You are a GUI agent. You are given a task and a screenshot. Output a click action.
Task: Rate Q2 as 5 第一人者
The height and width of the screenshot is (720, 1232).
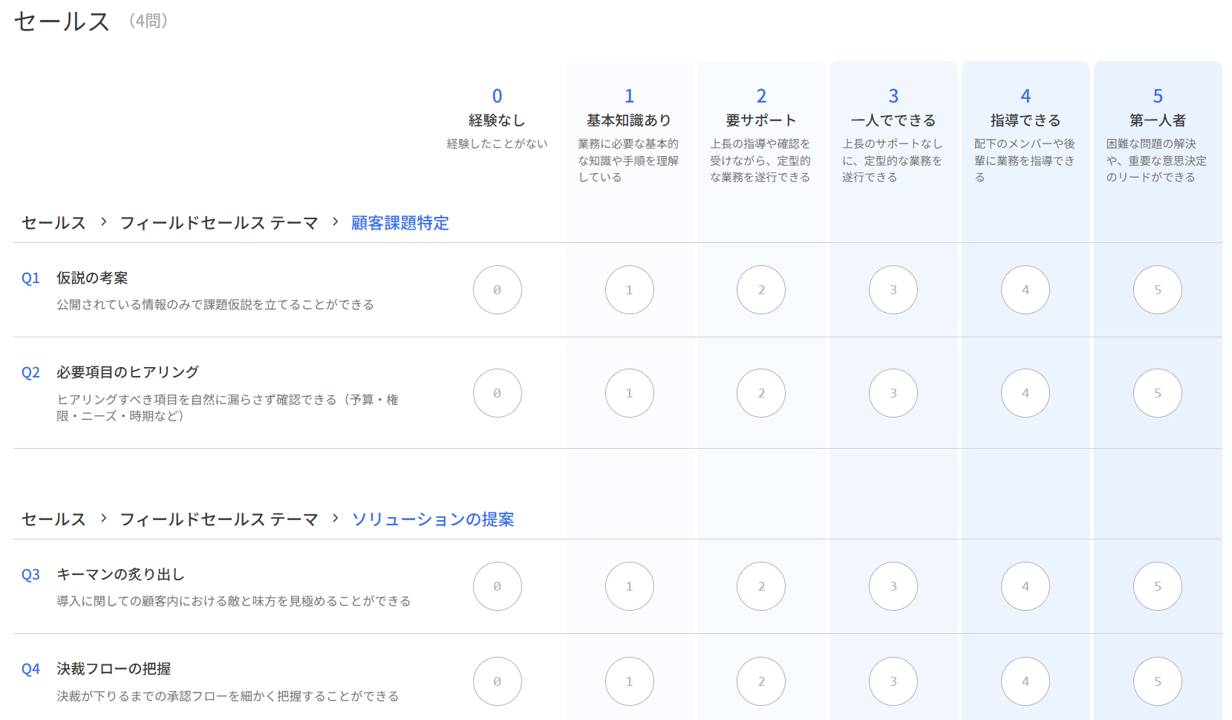[1157, 392]
